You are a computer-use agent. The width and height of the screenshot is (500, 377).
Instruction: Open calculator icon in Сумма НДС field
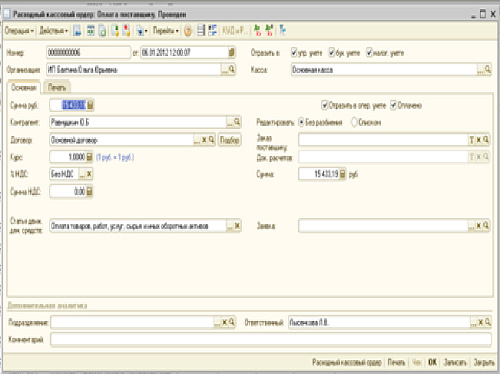[x=89, y=191]
